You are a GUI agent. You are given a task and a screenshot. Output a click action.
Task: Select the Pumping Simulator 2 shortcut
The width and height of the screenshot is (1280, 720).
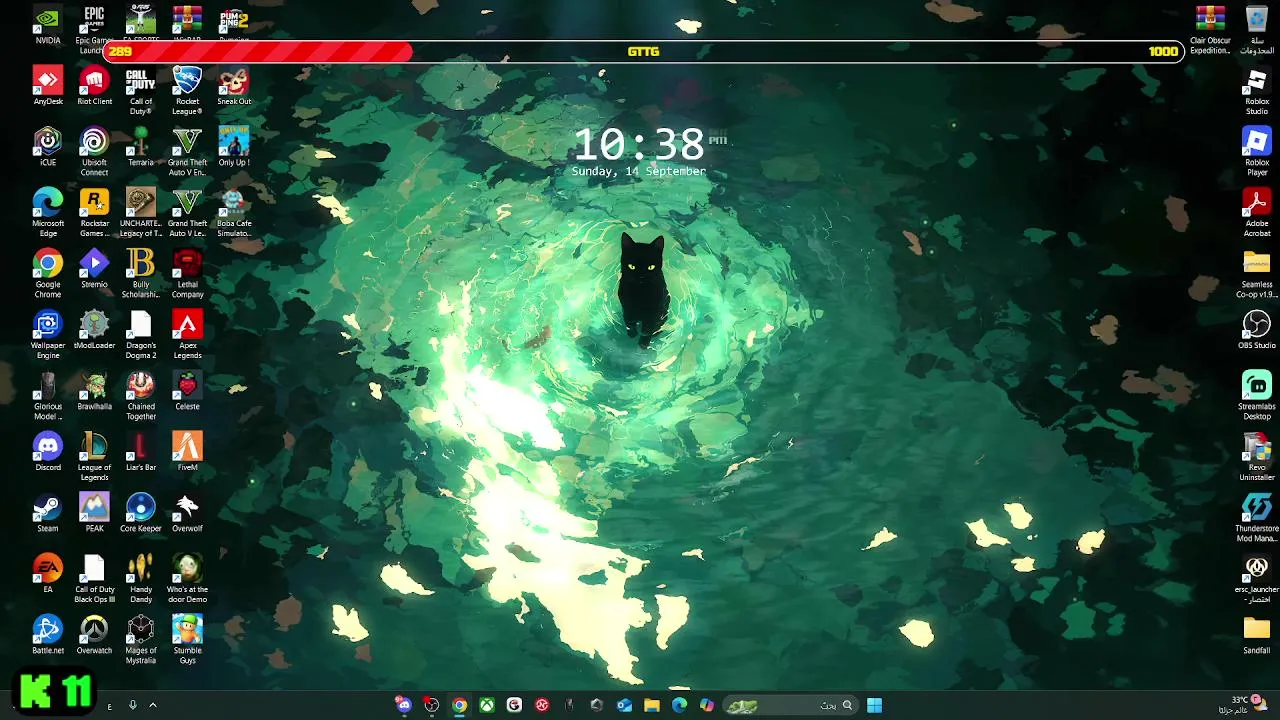coord(234,24)
